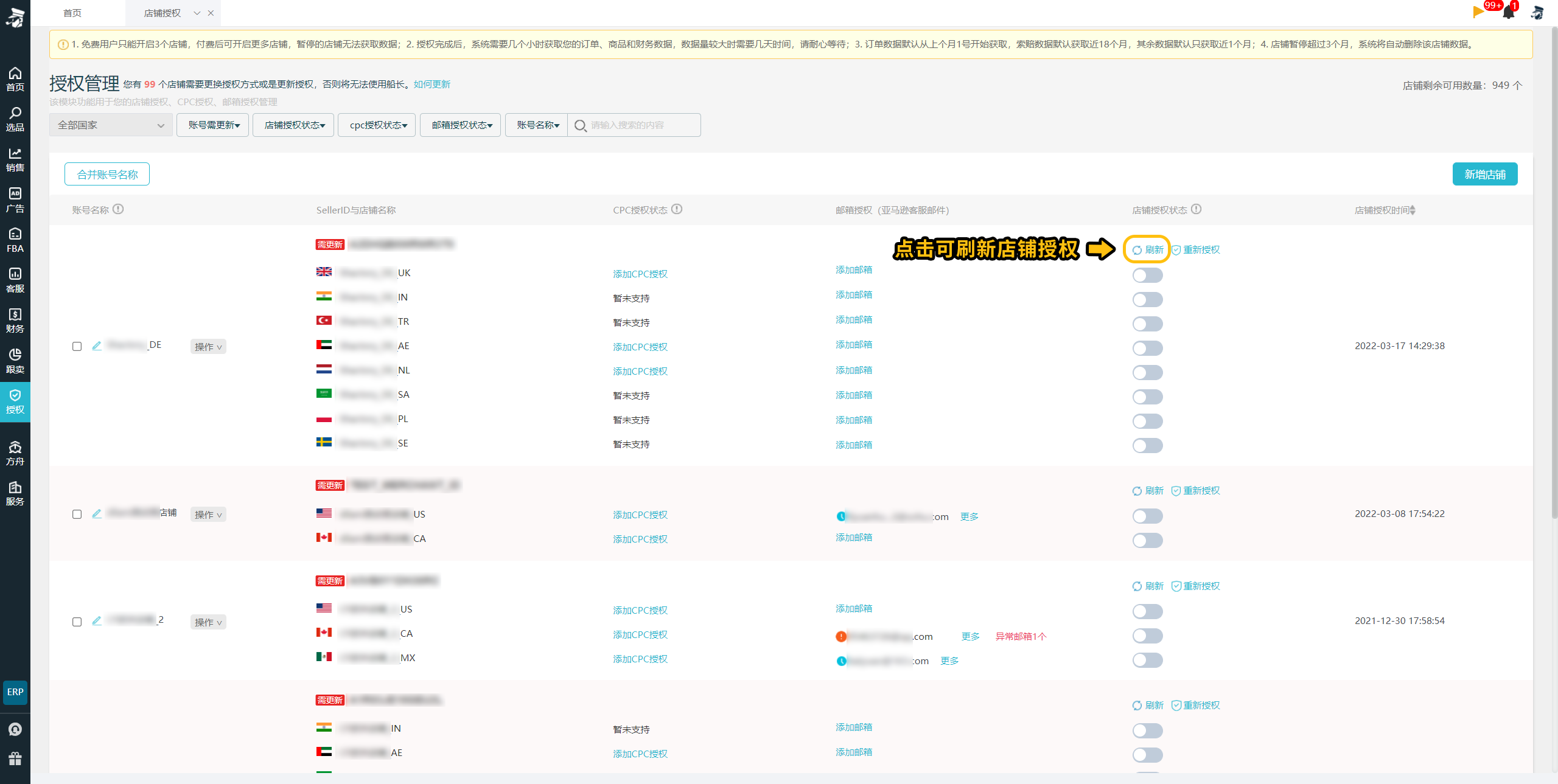Tick the checkbox for the _2 account row

(77, 622)
